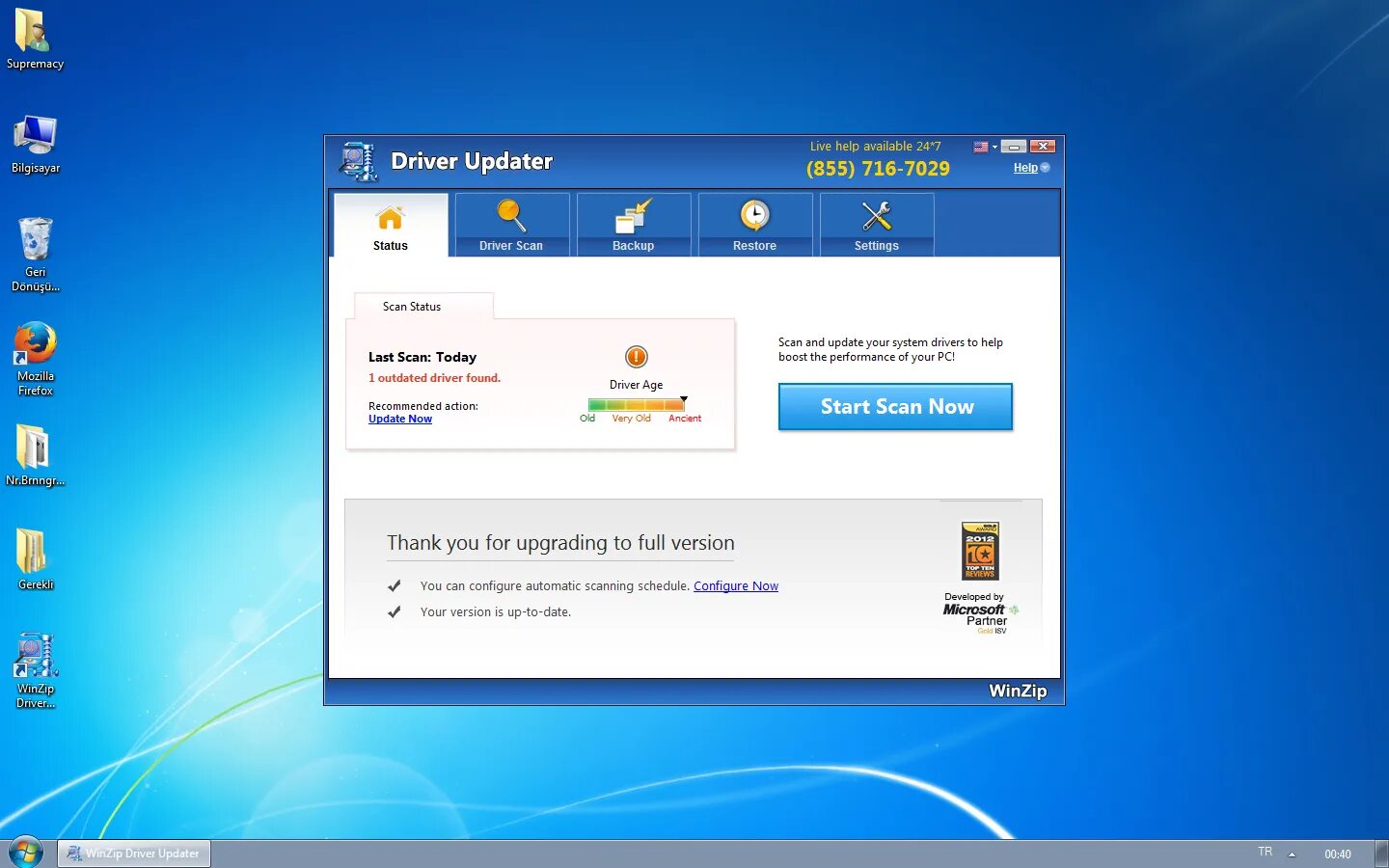Select the Mozilla Firefox desktop shortcut

coord(36,359)
